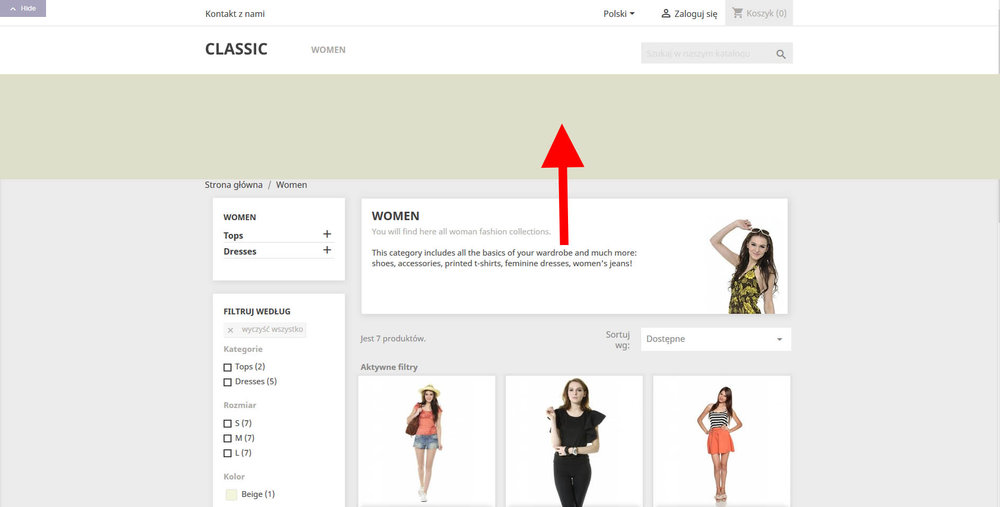Image resolution: width=1000 pixels, height=507 pixels.
Task: Check the S (7) size filter
Action: click(228, 423)
